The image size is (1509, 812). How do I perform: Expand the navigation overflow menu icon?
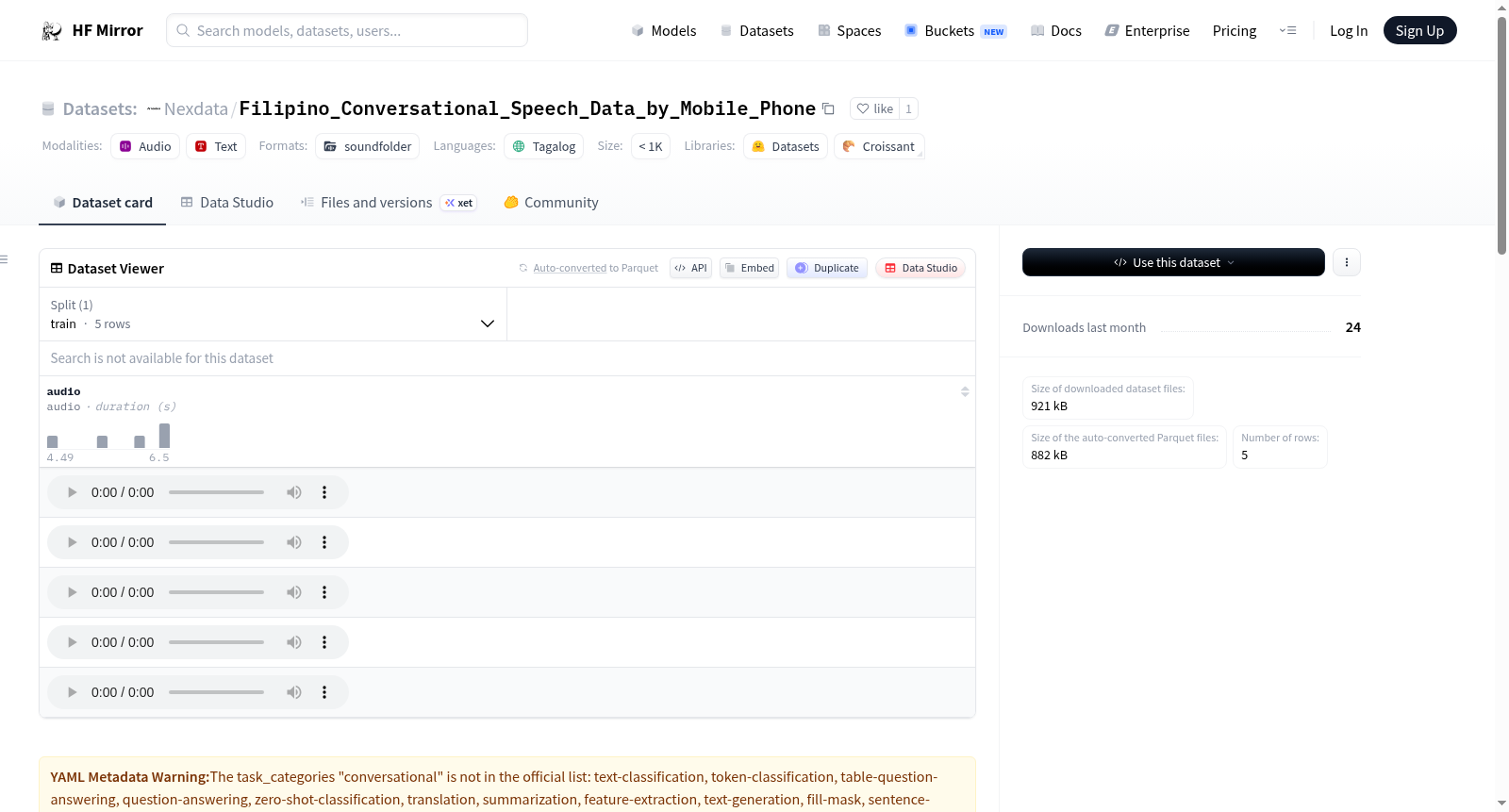pos(1287,30)
